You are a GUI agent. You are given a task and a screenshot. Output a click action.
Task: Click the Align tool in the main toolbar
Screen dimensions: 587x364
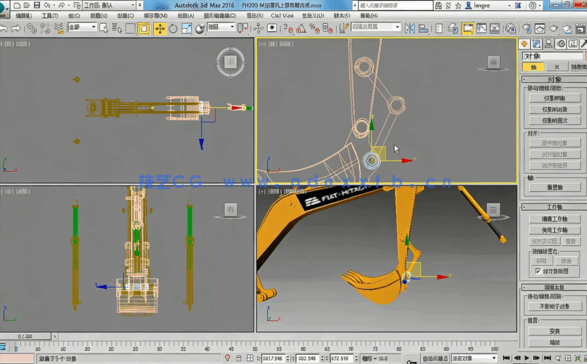pos(423,28)
